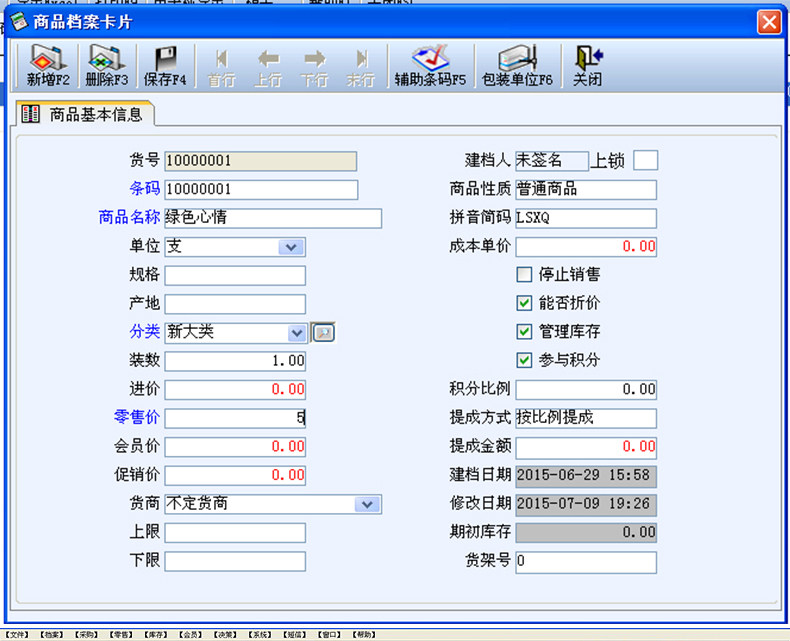Image resolution: width=790 pixels, height=641 pixels.
Task: Click the 提成金额 input field
Action: click(586, 447)
